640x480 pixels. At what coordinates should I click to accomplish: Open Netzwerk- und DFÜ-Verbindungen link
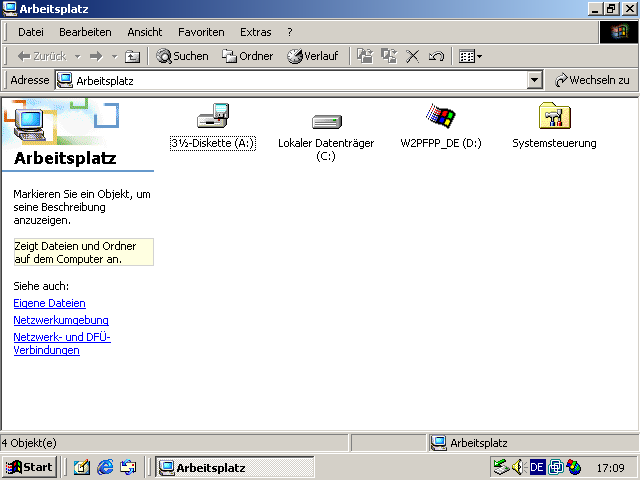point(62,344)
